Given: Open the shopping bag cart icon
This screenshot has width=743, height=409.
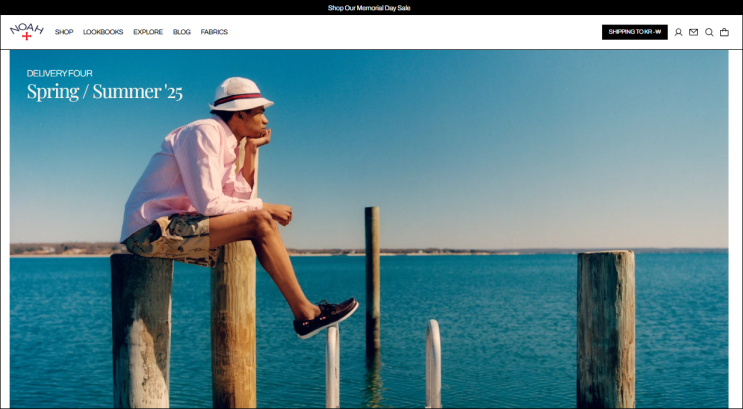Looking at the screenshot, I should tap(724, 32).
